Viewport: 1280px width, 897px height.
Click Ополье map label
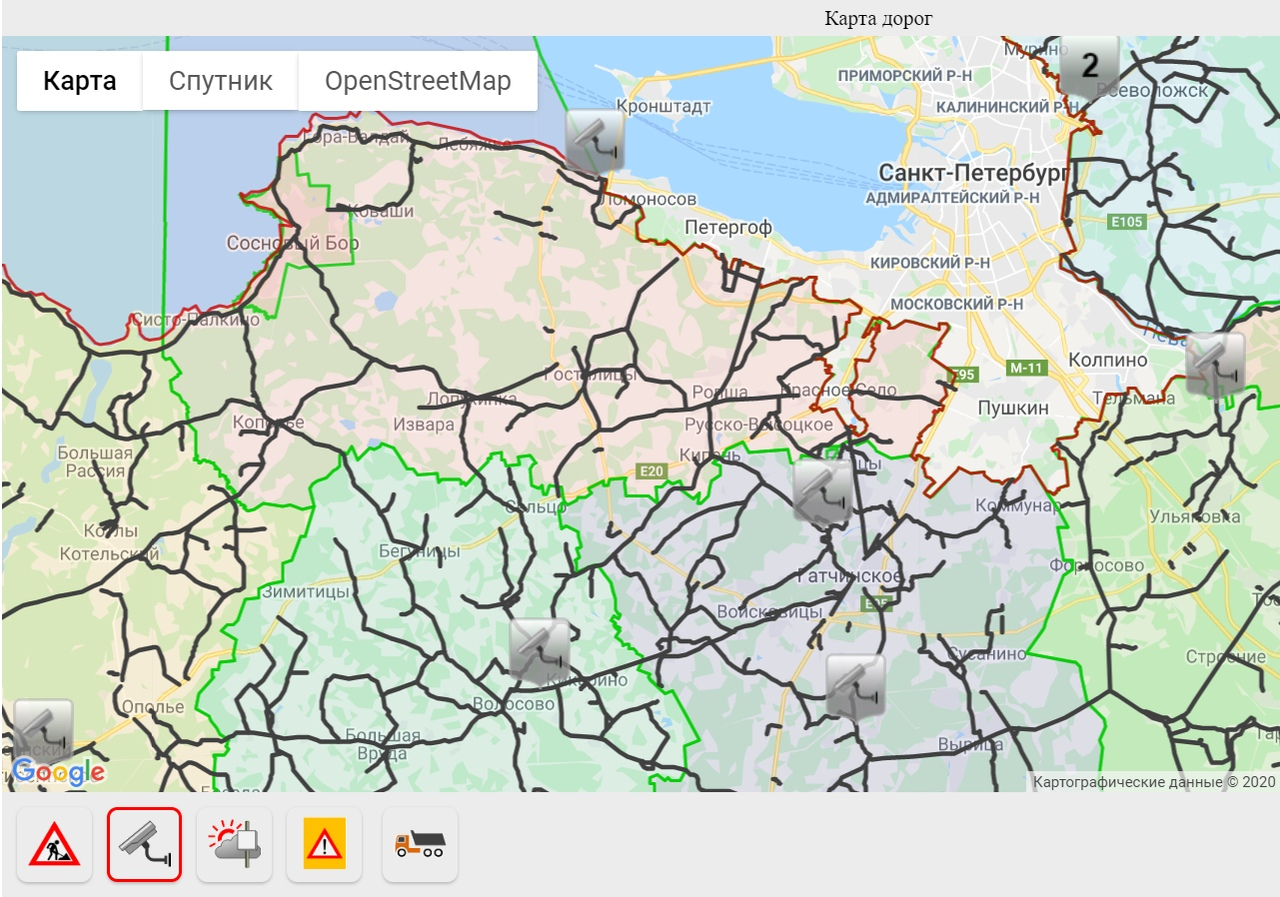click(x=153, y=707)
